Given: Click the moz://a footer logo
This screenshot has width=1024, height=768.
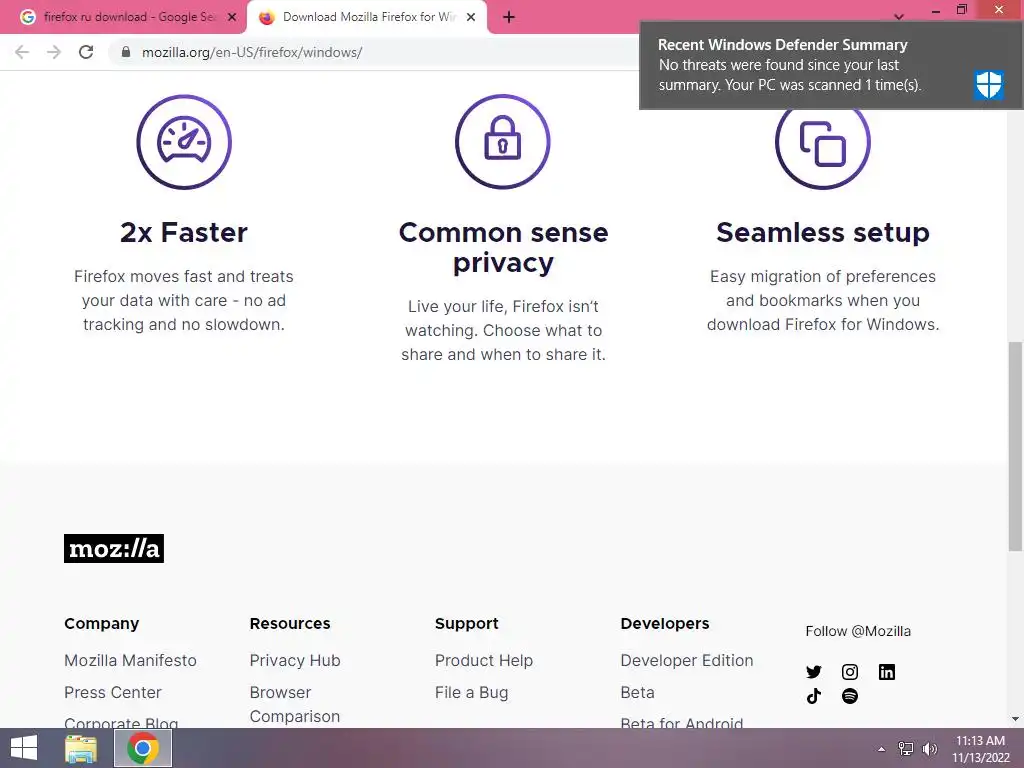Looking at the screenshot, I should click(x=114, y=549).
